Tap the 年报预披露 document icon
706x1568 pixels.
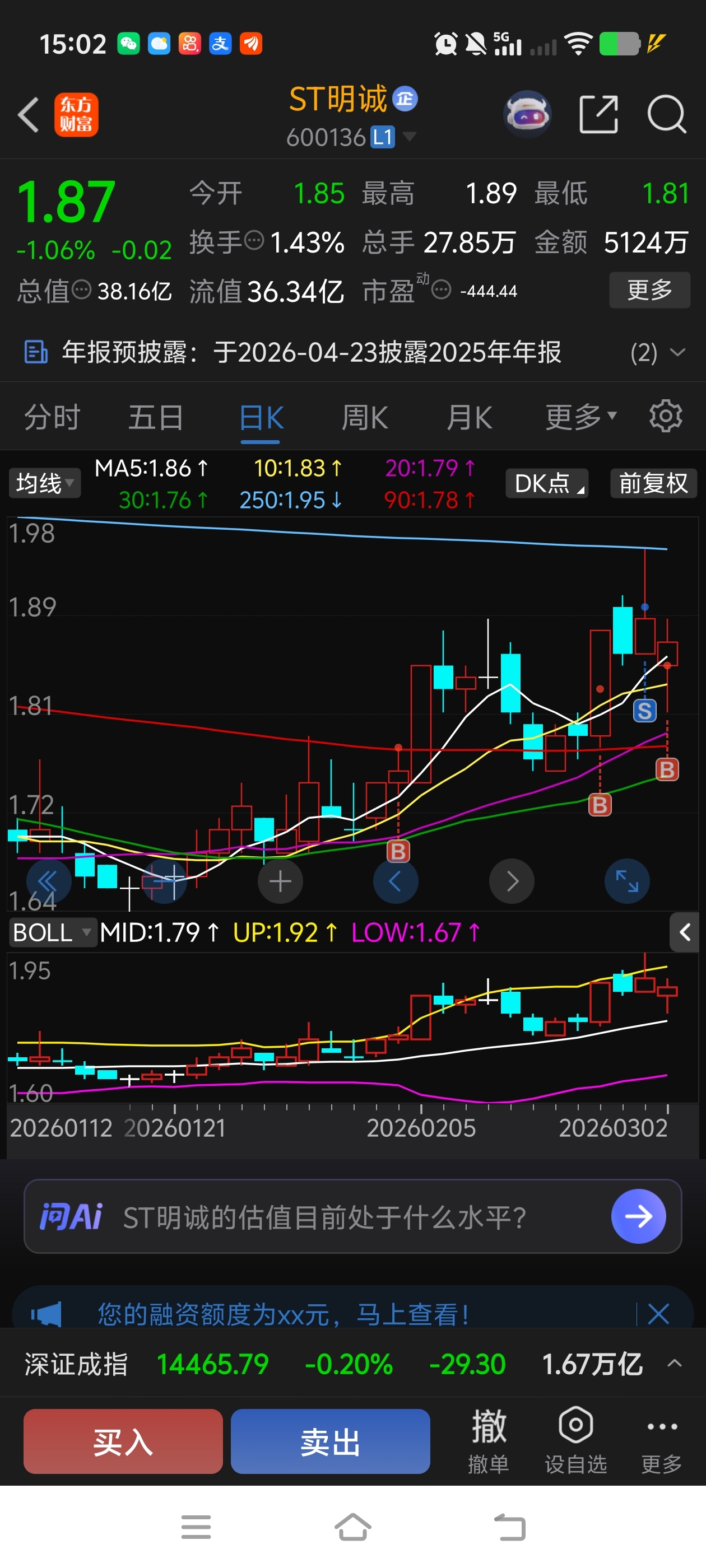pyautogui.click(x=36, y=352)
